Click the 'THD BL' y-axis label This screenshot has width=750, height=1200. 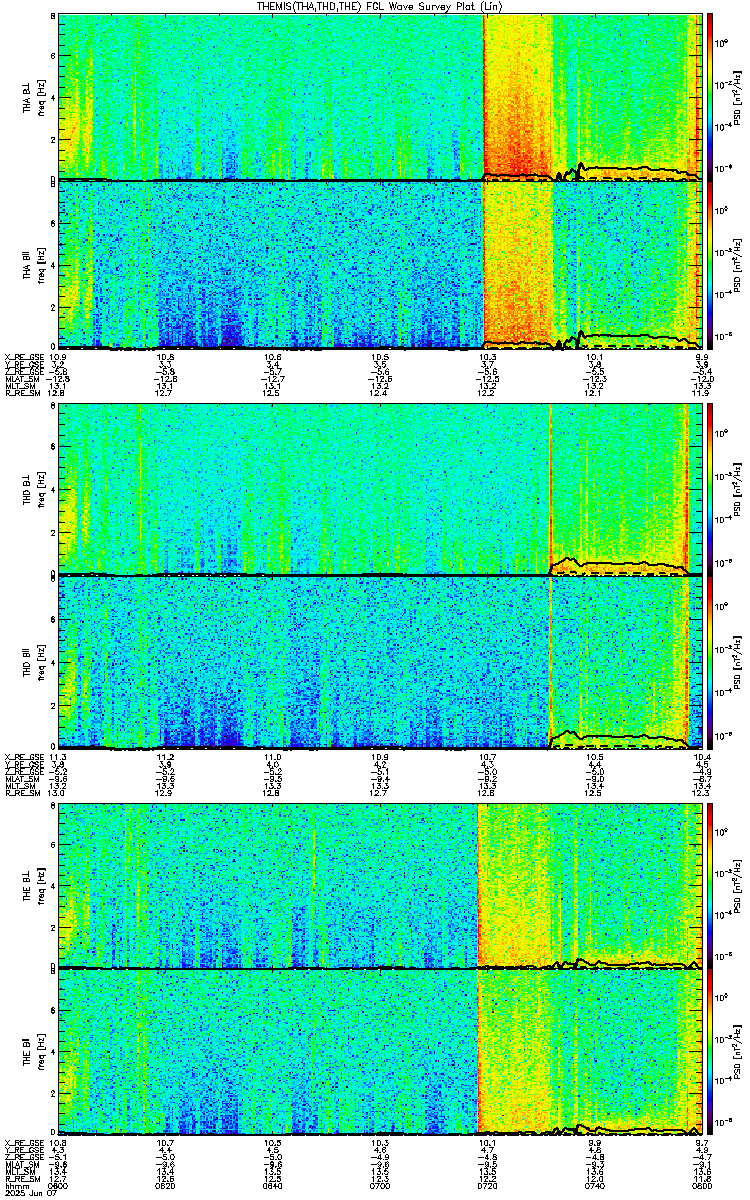click(28, 490)
